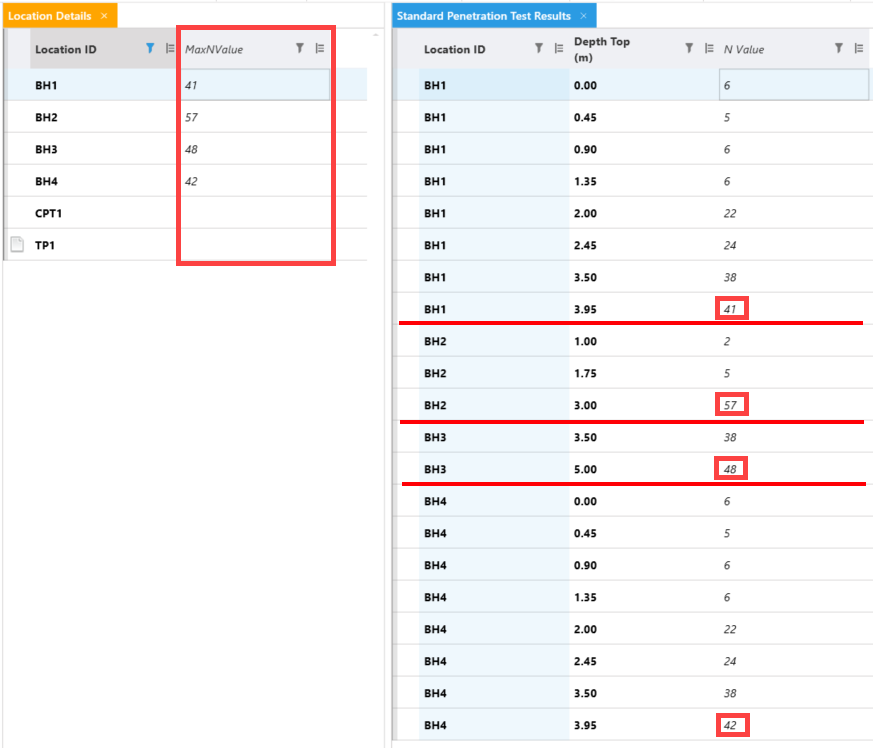The height and width of the screenshot is (748, 873).
Task: Open column menu for Location ID in Location Details
Action: click(170, 48)
